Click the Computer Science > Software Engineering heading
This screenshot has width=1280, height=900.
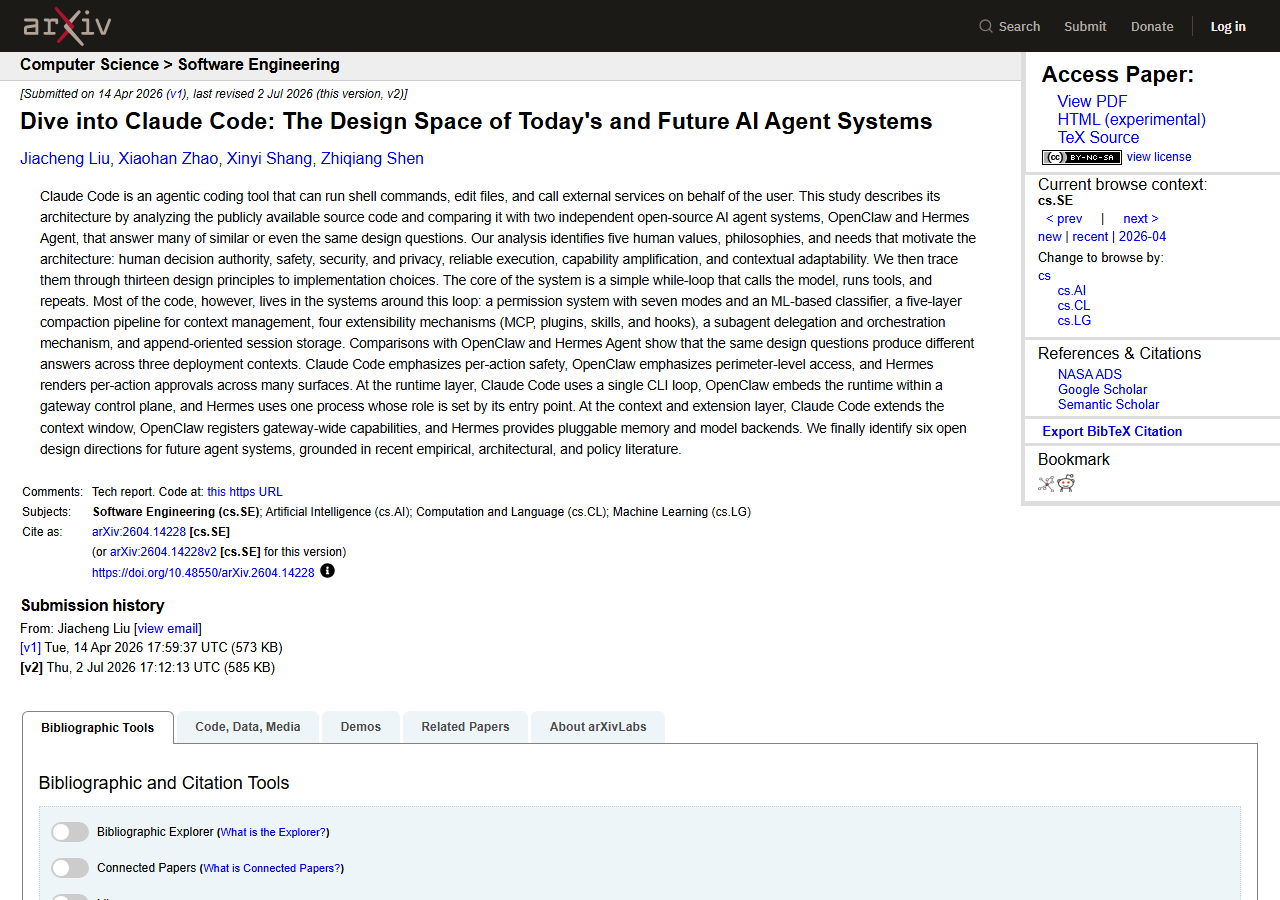click(180, 65)
